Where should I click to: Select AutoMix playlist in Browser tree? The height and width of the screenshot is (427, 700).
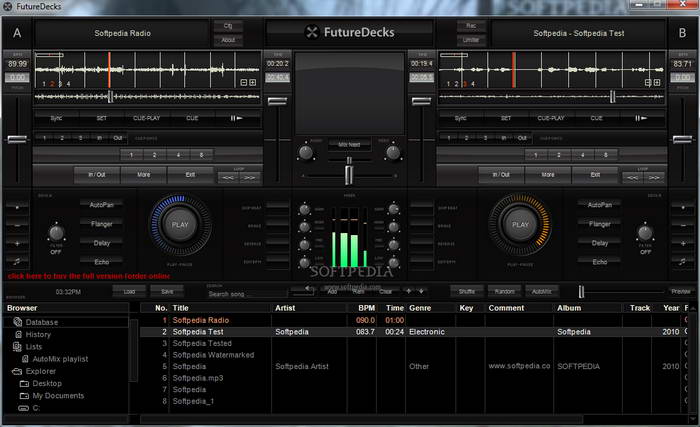(60, 359)
